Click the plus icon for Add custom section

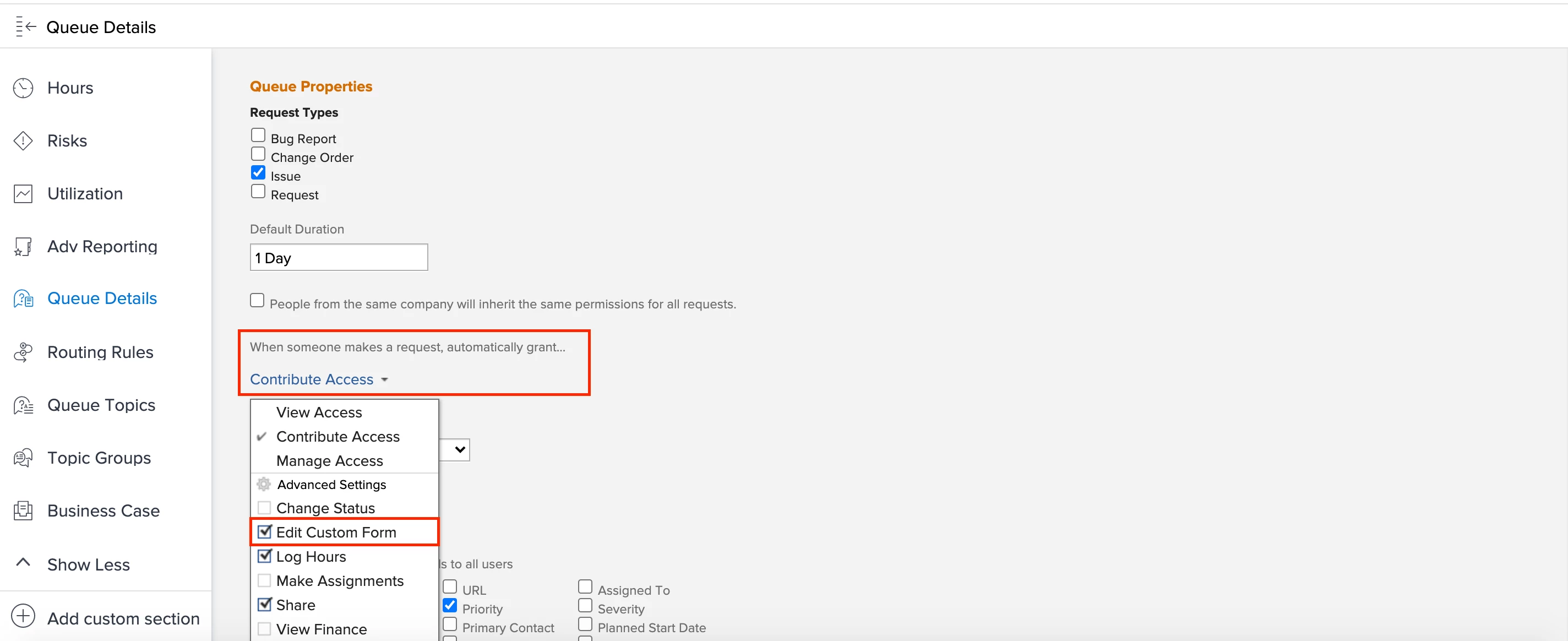point(23,616)
